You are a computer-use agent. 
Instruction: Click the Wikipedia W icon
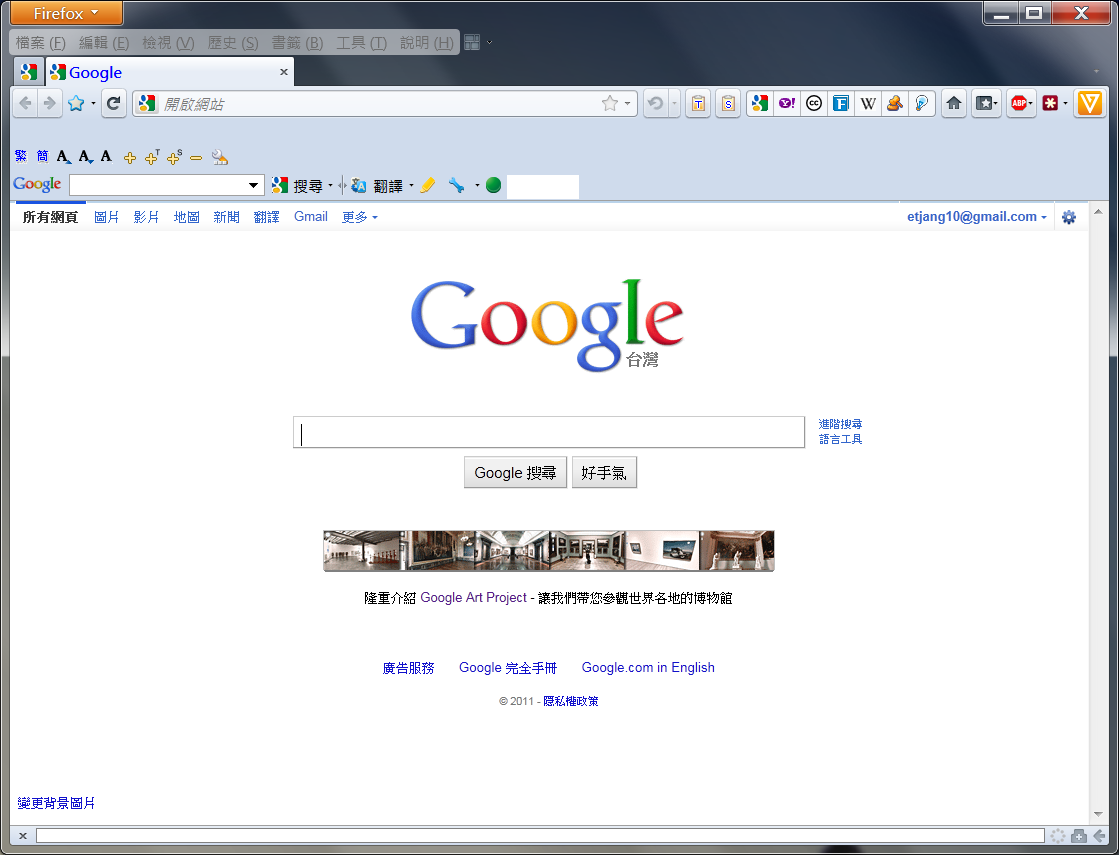coord(868,103)
